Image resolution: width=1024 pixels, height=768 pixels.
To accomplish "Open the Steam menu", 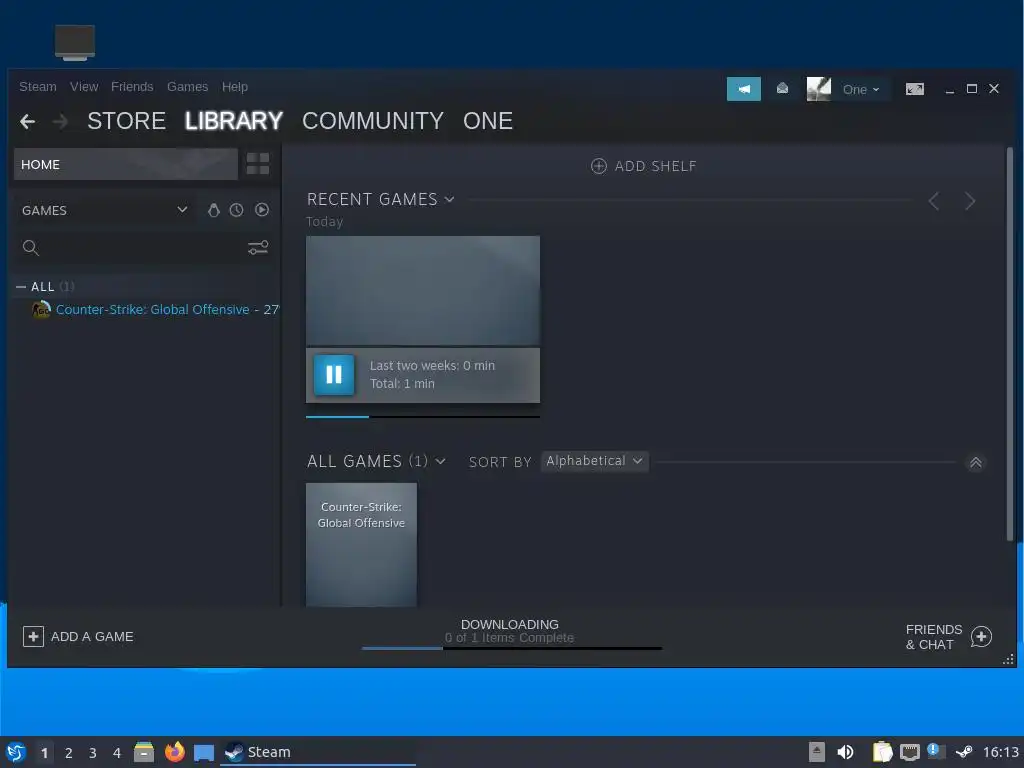I will [x=38, y=87].
